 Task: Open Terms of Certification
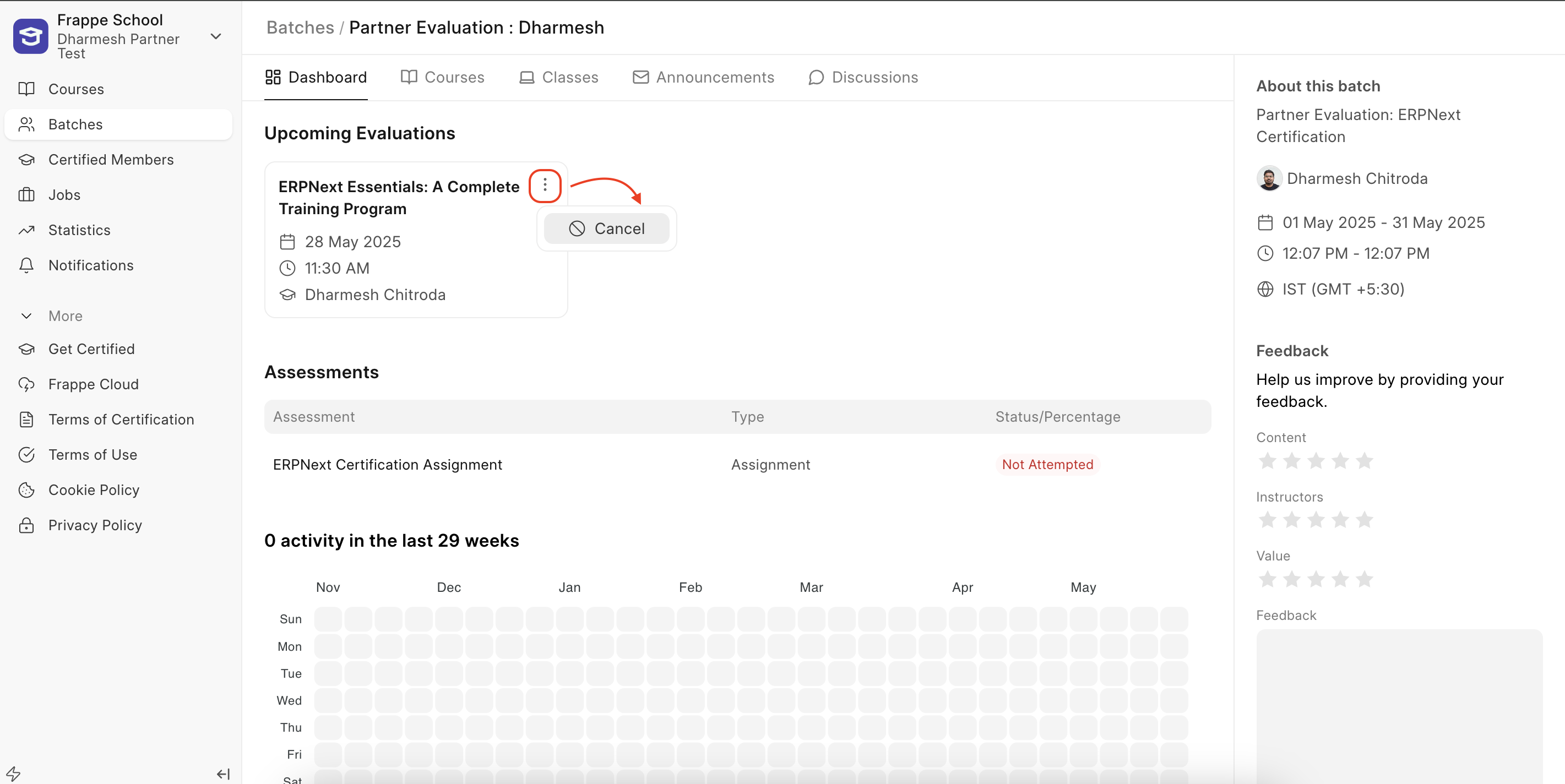[x=118, y=420]
